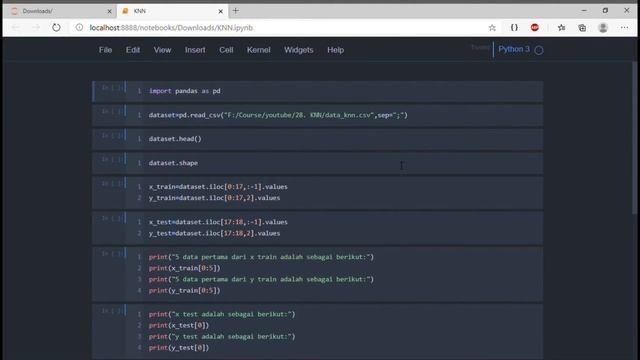Open the File menu
Image resolution: width=640 pixels, height=360 pixels.
point(105,50)
